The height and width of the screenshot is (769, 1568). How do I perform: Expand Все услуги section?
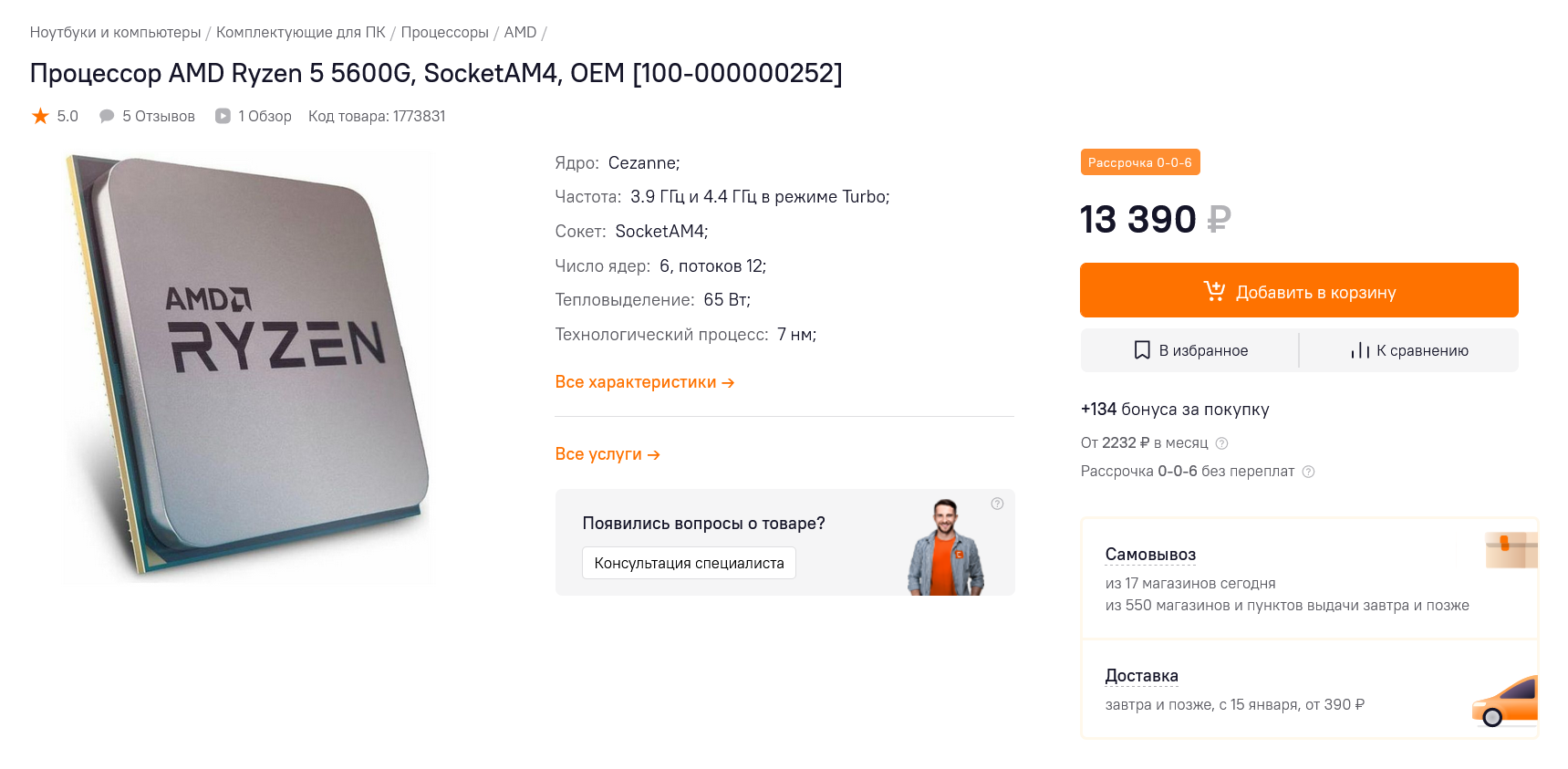[x=607, y=454]
